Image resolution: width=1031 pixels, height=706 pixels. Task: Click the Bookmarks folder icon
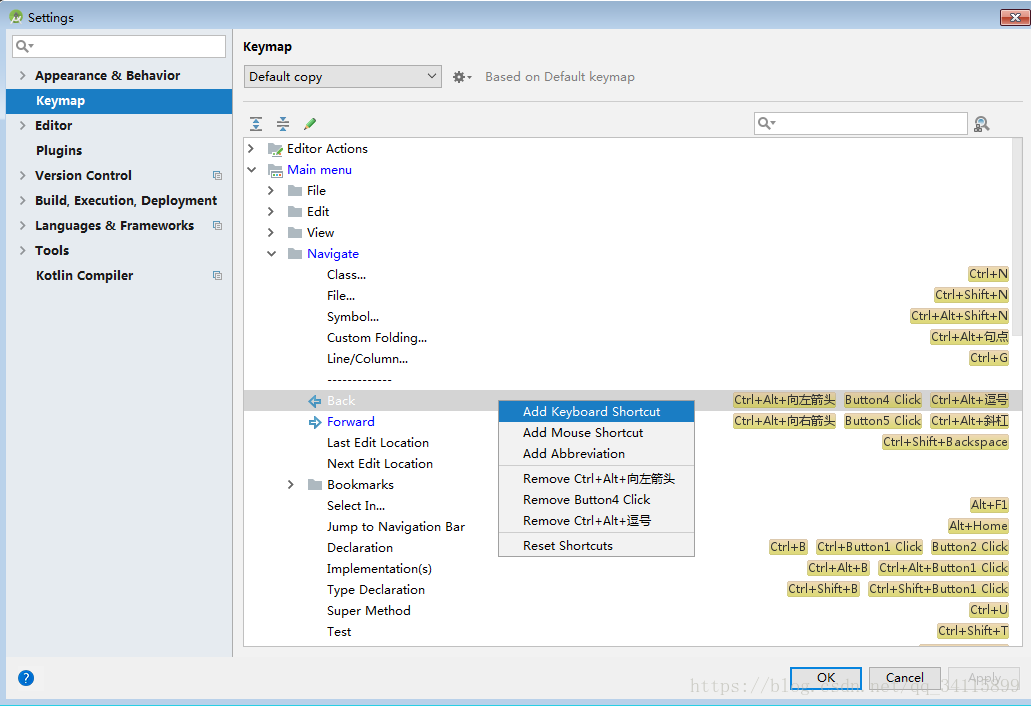tap(315, 484)
